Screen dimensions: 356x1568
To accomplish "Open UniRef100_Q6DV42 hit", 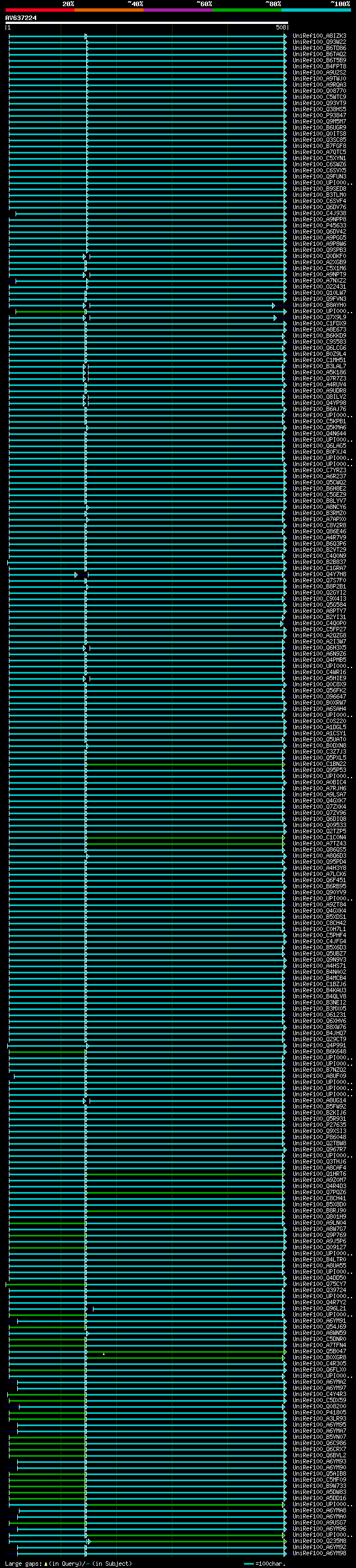I will click(x=319, y=231).
